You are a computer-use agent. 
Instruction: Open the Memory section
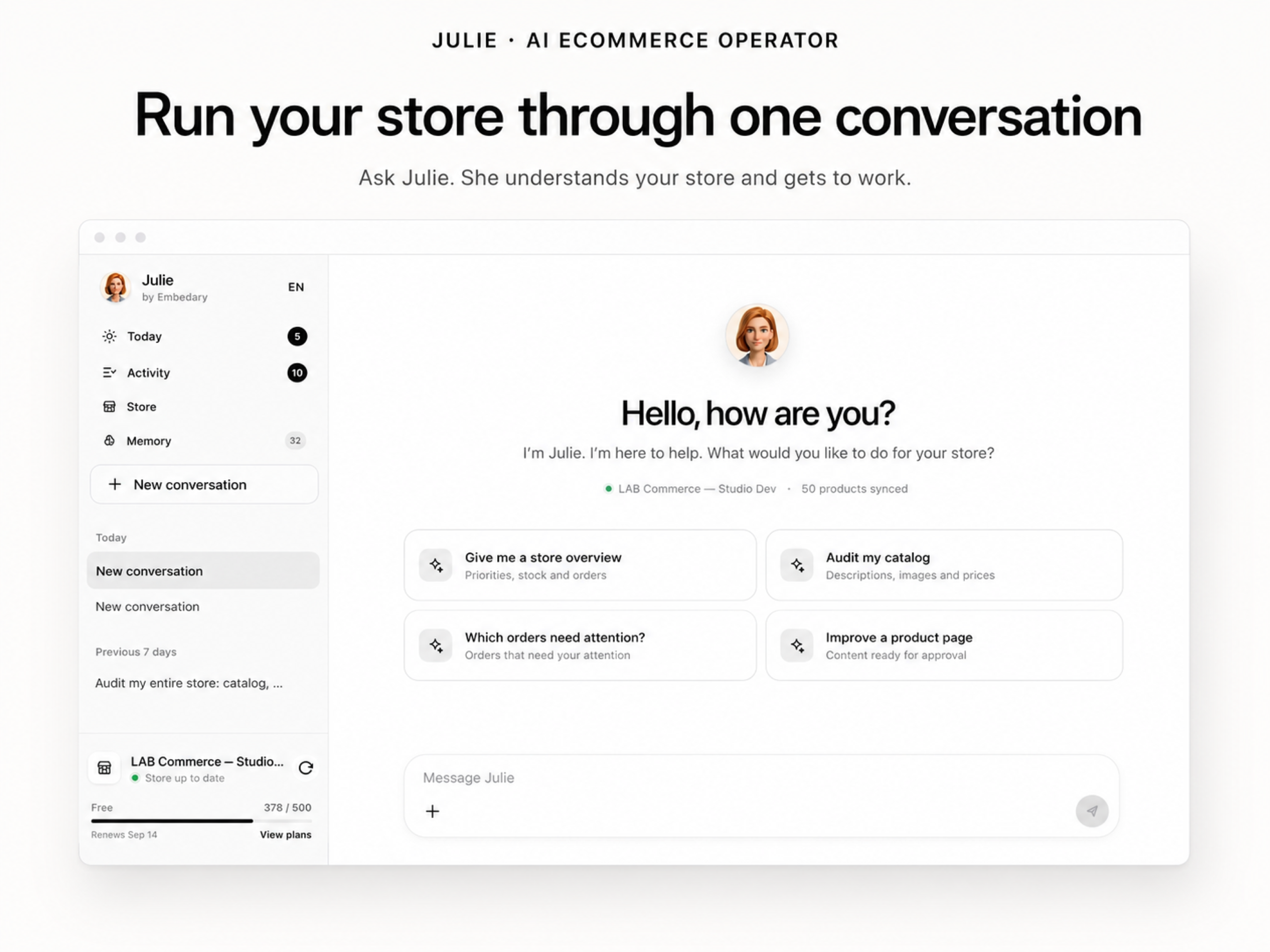click(204, 441)
